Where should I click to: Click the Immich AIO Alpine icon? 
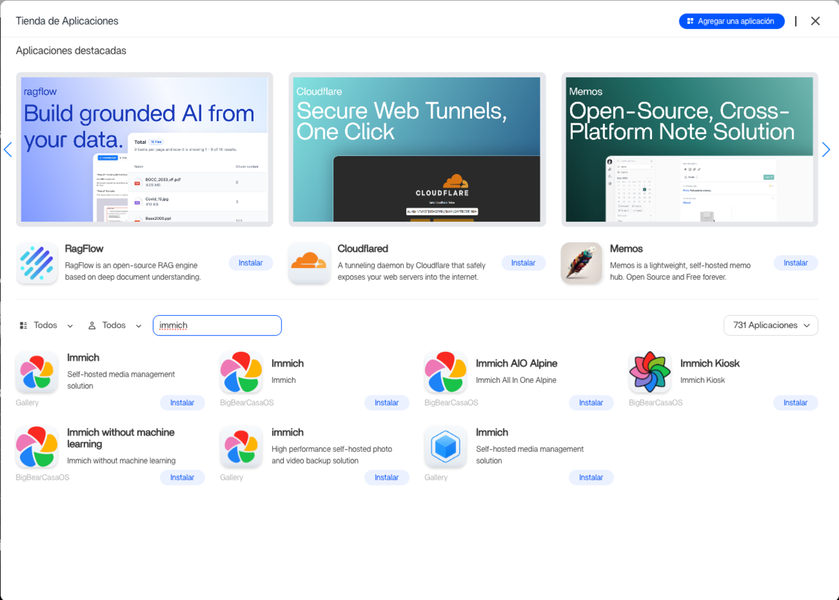pyautogui.click(x=445, y=372)
